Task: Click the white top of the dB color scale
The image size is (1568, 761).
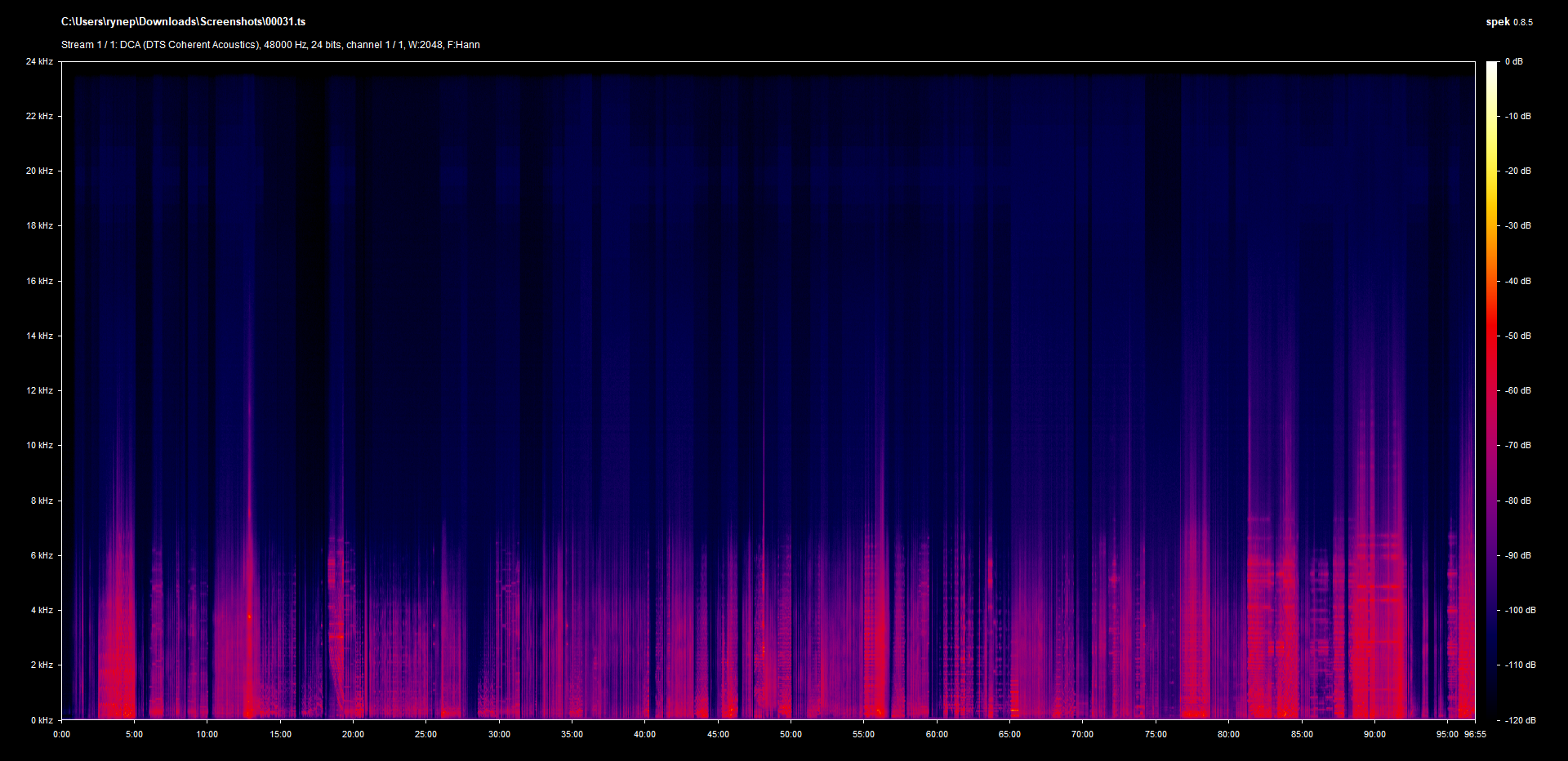Action: pos(1492,65)
